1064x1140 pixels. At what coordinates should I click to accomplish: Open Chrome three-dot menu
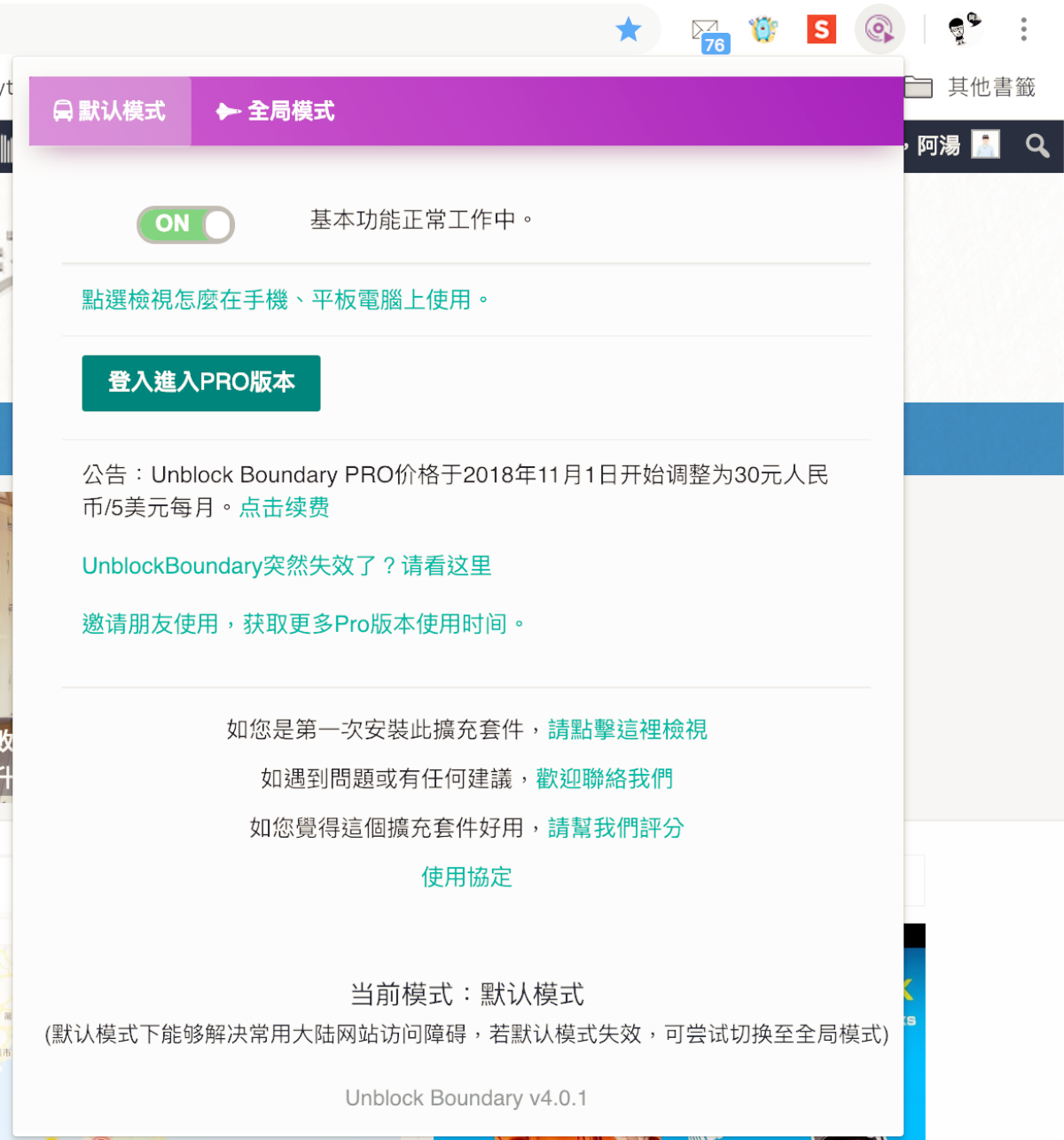point(1023,30)
